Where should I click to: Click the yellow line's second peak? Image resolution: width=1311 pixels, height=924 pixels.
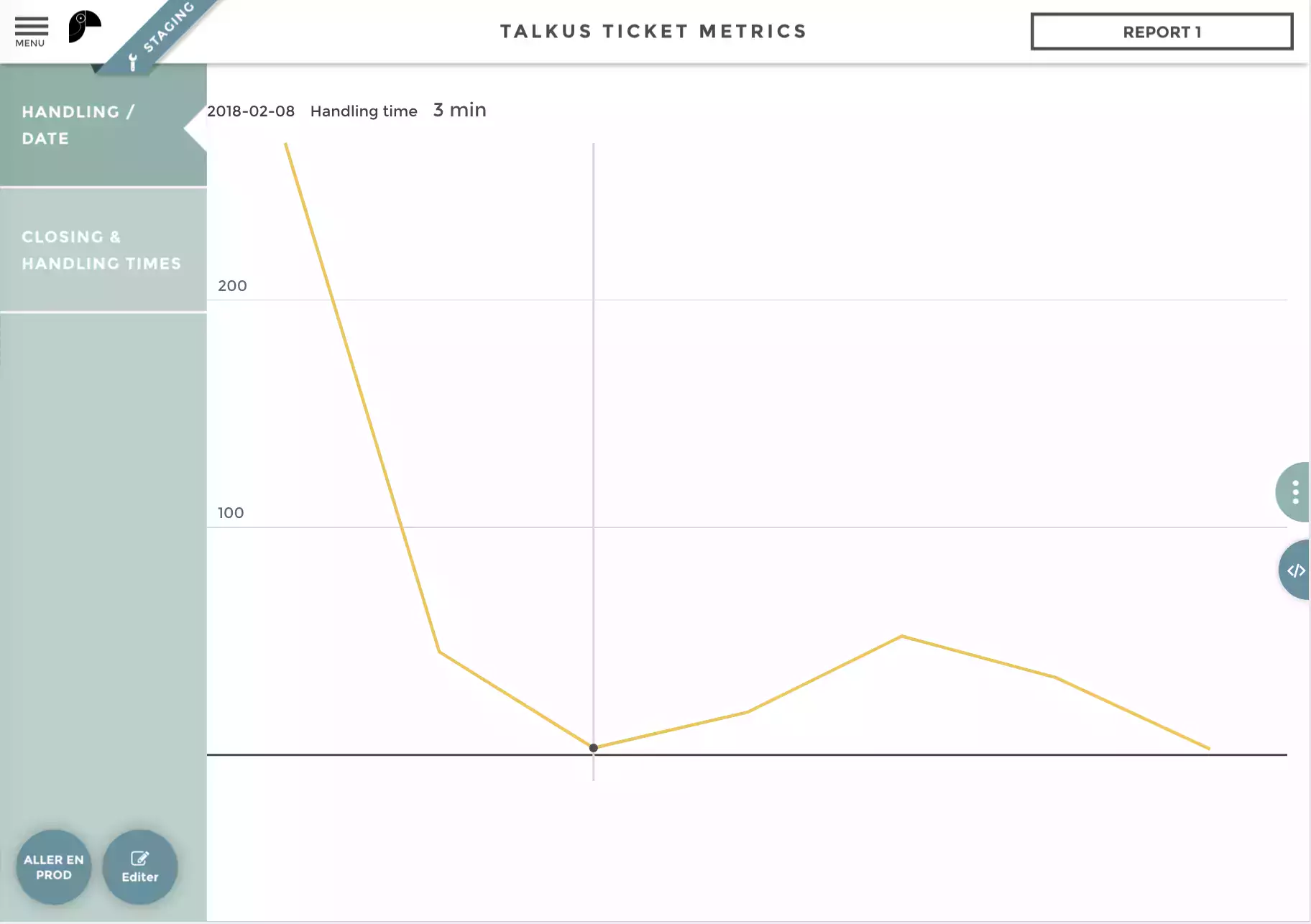(902, 636)
